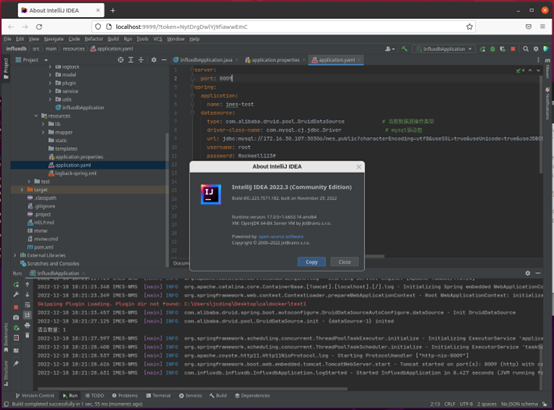Click the browser address bar
This screenshot has height=410, width=554.
coord(283,27)
